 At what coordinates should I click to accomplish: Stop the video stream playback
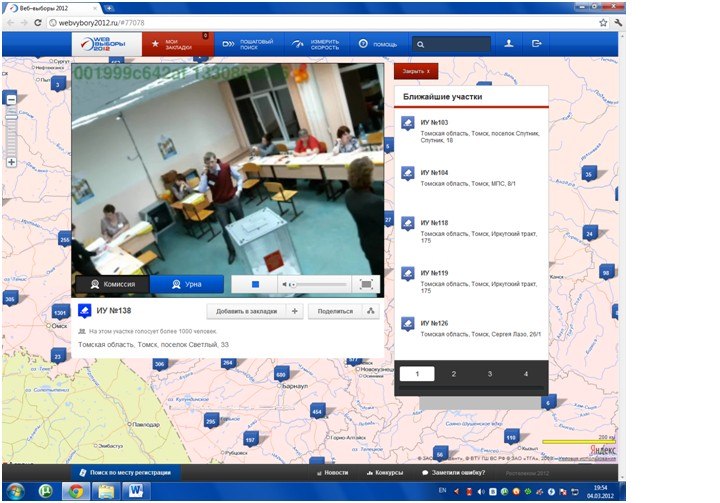(255, 284)
